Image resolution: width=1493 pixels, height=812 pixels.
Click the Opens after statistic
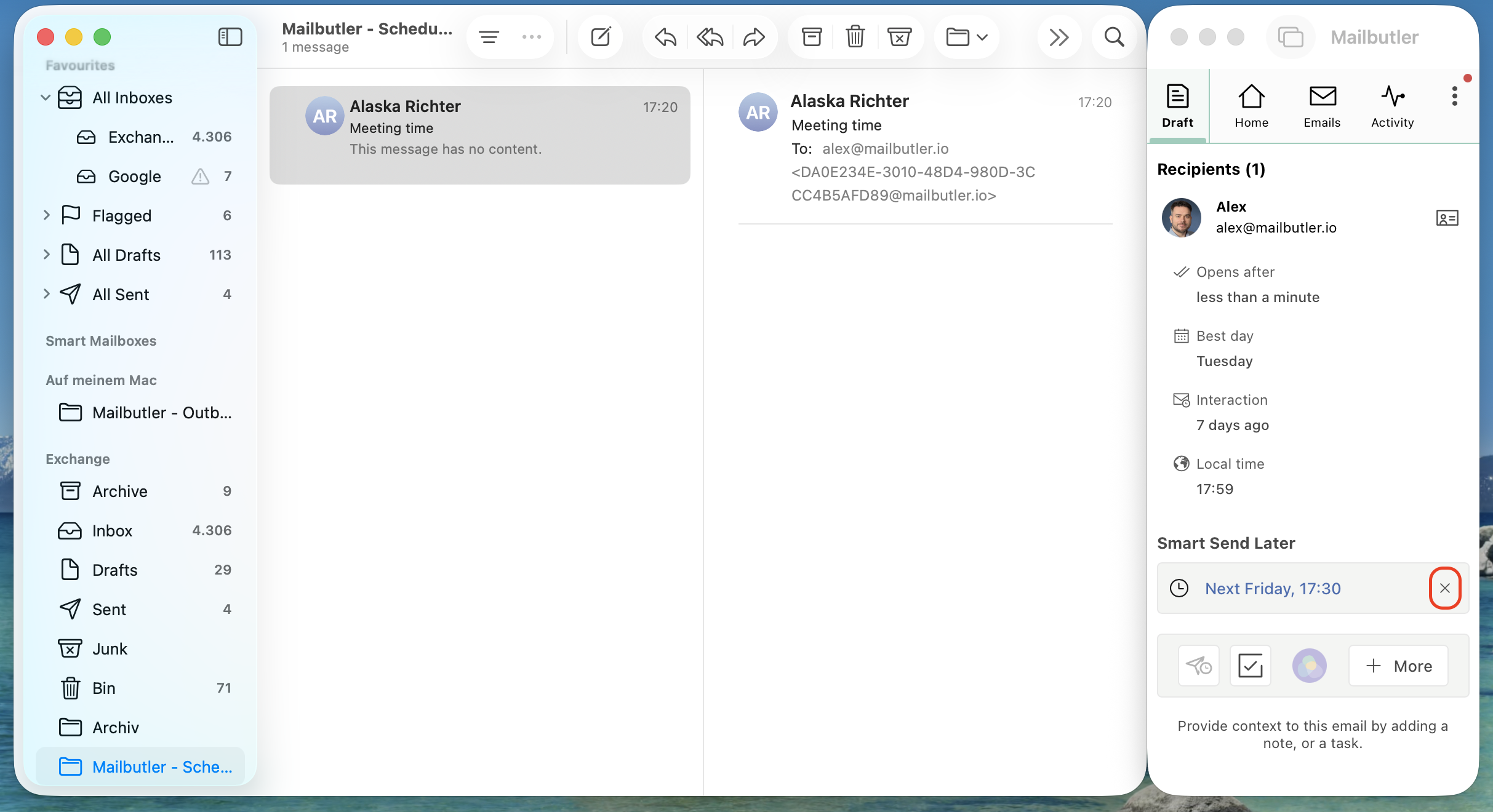coord(1247,285)
